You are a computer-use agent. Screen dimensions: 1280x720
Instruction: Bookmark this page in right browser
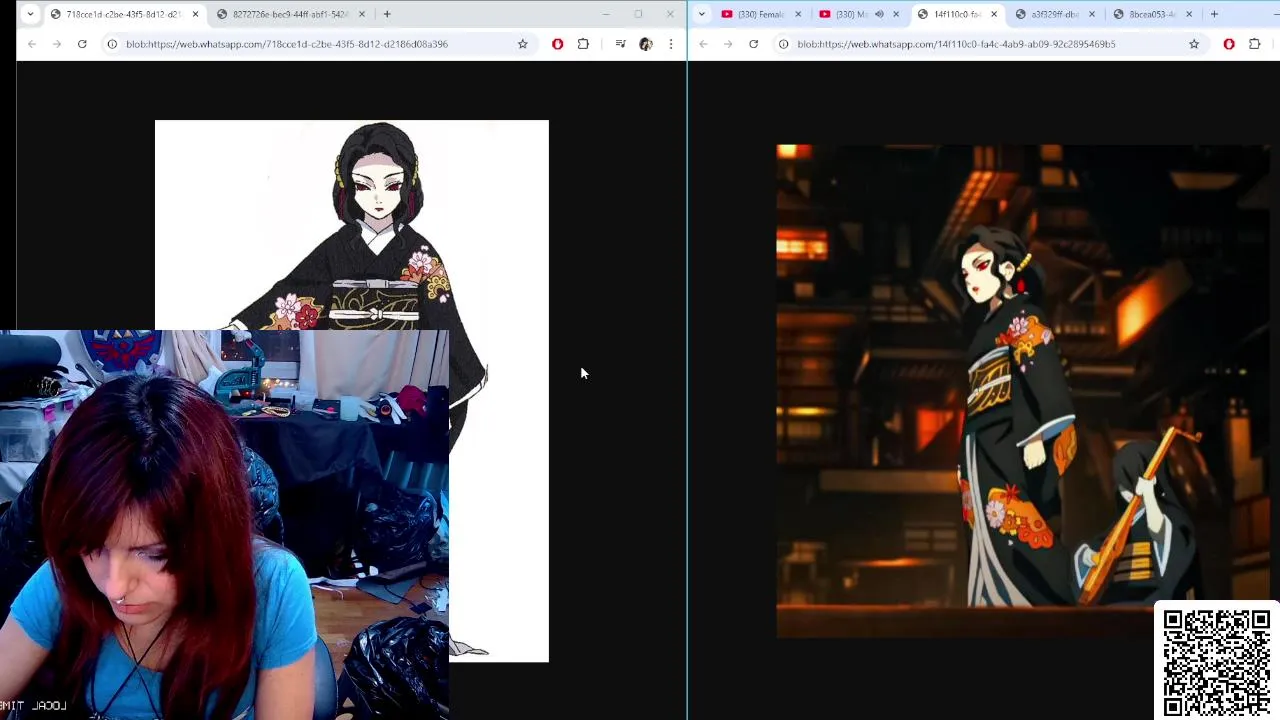[1194, 44]
